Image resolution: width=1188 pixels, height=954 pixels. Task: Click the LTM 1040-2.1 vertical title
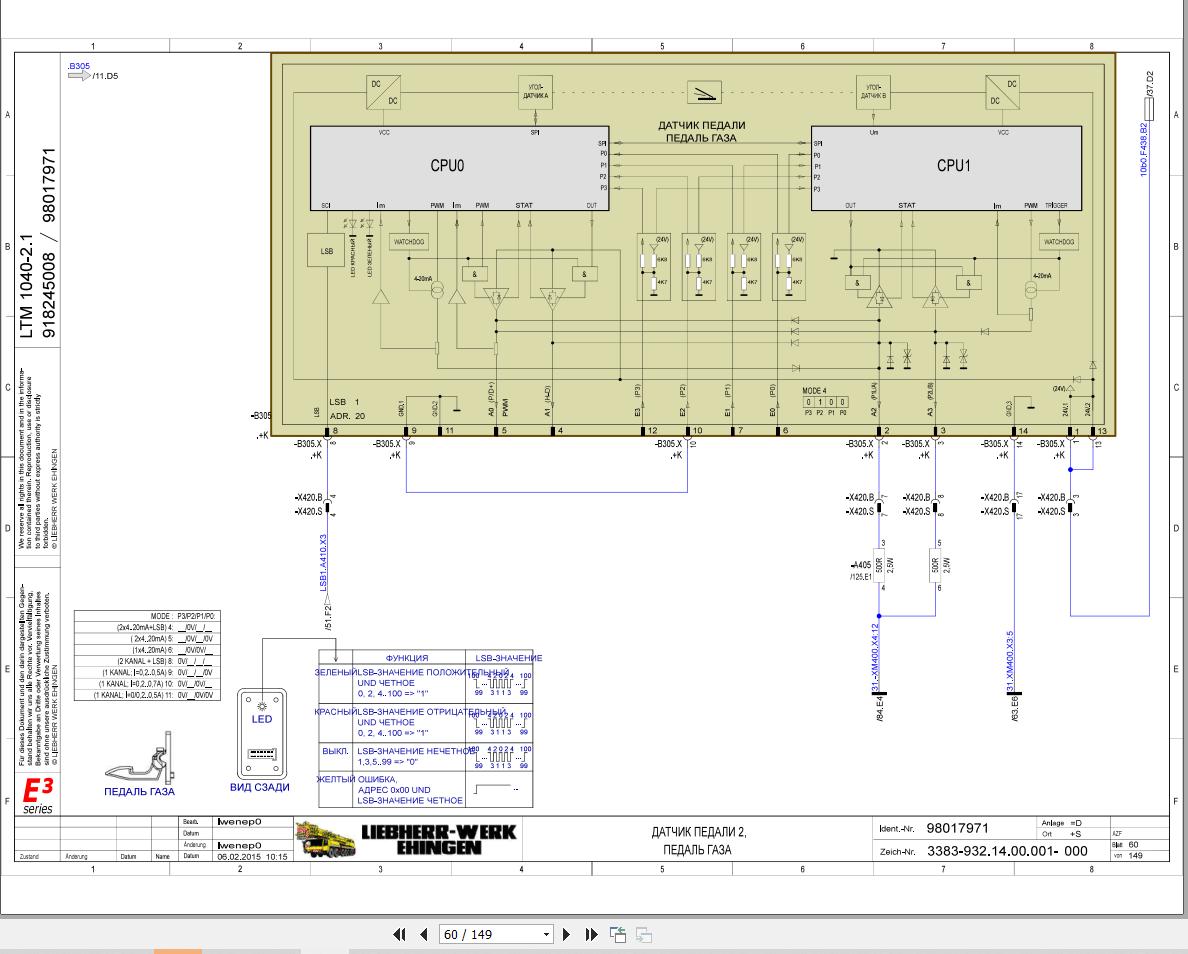(x=27, y=286)
